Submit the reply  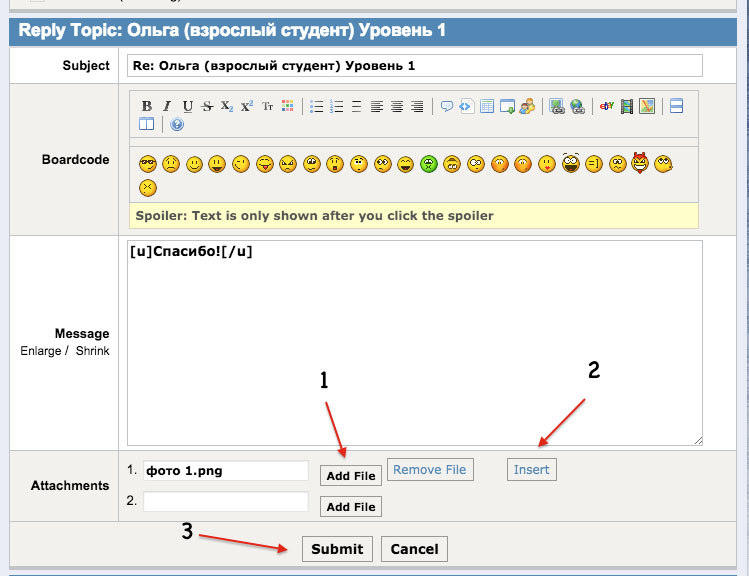point(337,549)
